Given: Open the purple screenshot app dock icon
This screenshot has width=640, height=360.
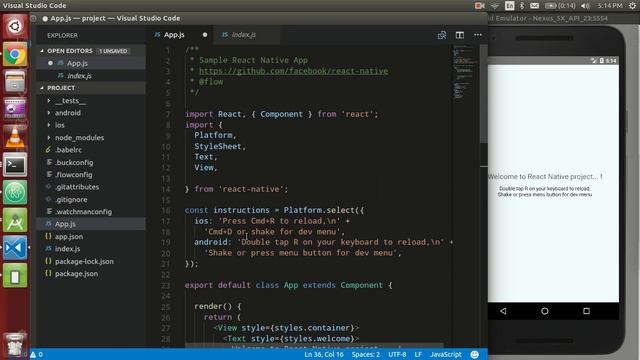Looking at the screenshot, I should tap(15, 109).
